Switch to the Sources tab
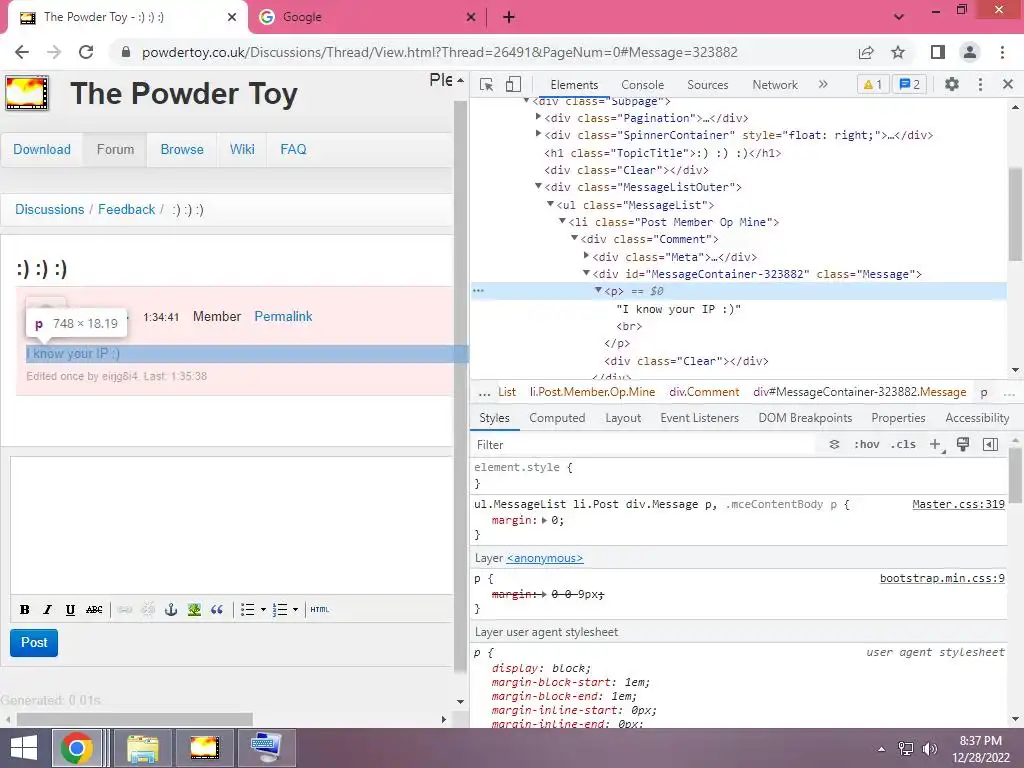 click(707, 85)
